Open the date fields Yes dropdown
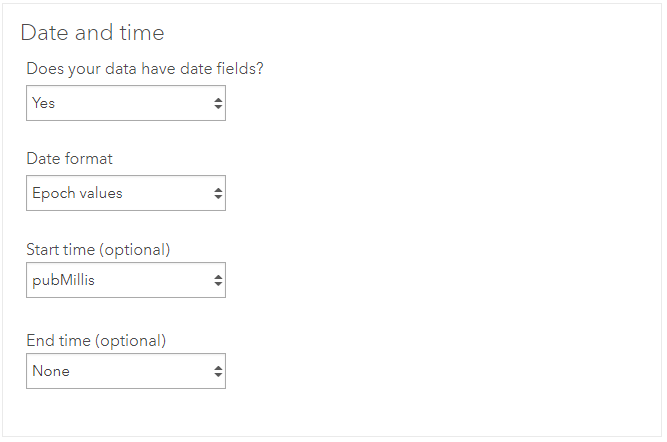This screenshot has height=442, width=667. [x=125, y=103]
